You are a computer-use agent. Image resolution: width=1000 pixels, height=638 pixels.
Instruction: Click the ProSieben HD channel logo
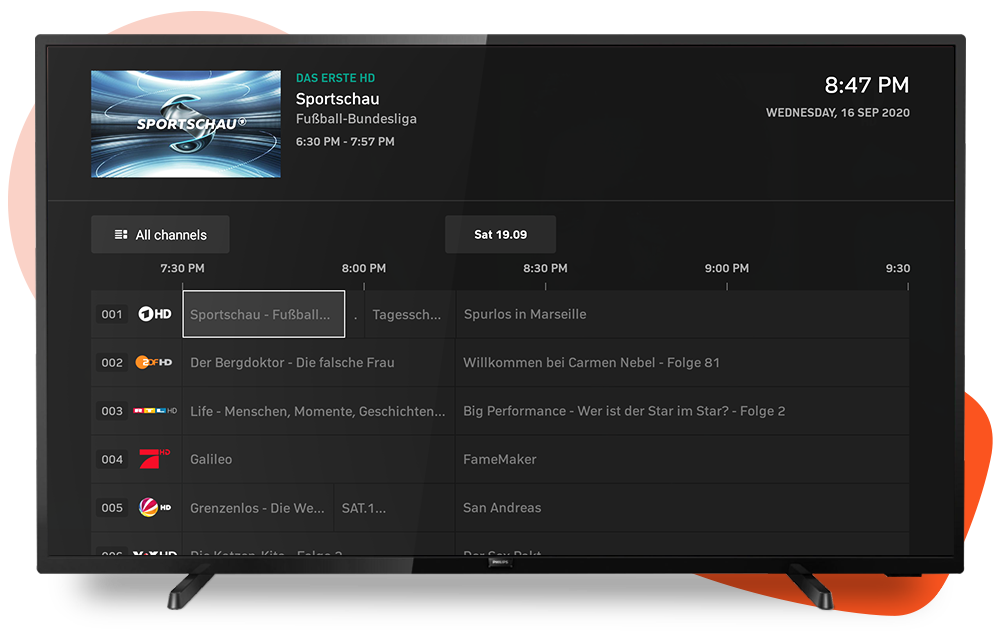[154, 459]
